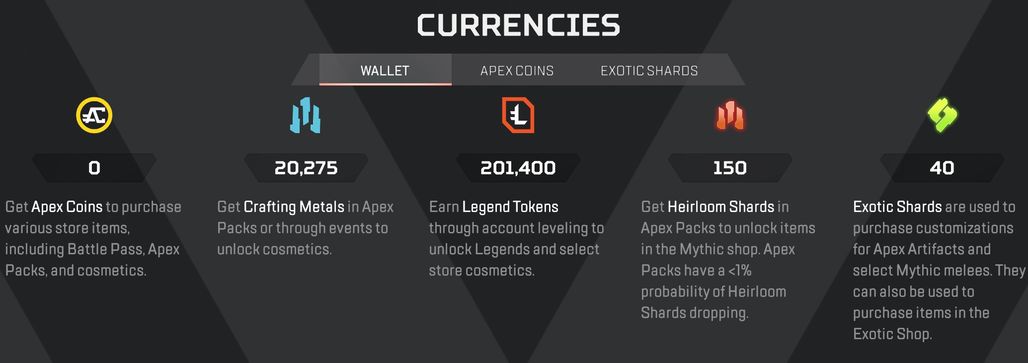
Task: Select the Apex Coins balance showing 0
Action: coord(94,168)
